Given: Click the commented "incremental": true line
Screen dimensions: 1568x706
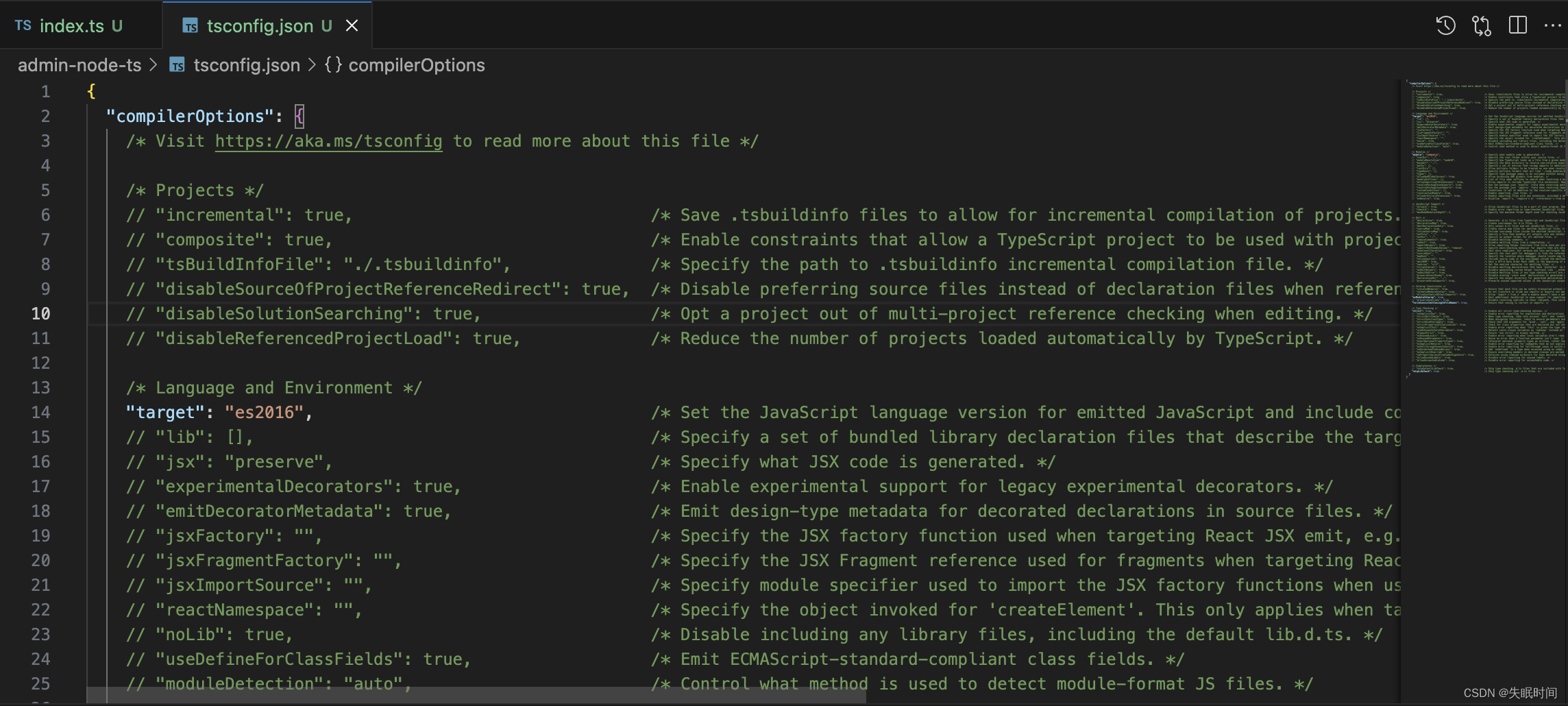Looking at the screenshot, I should tap(239, 215).
